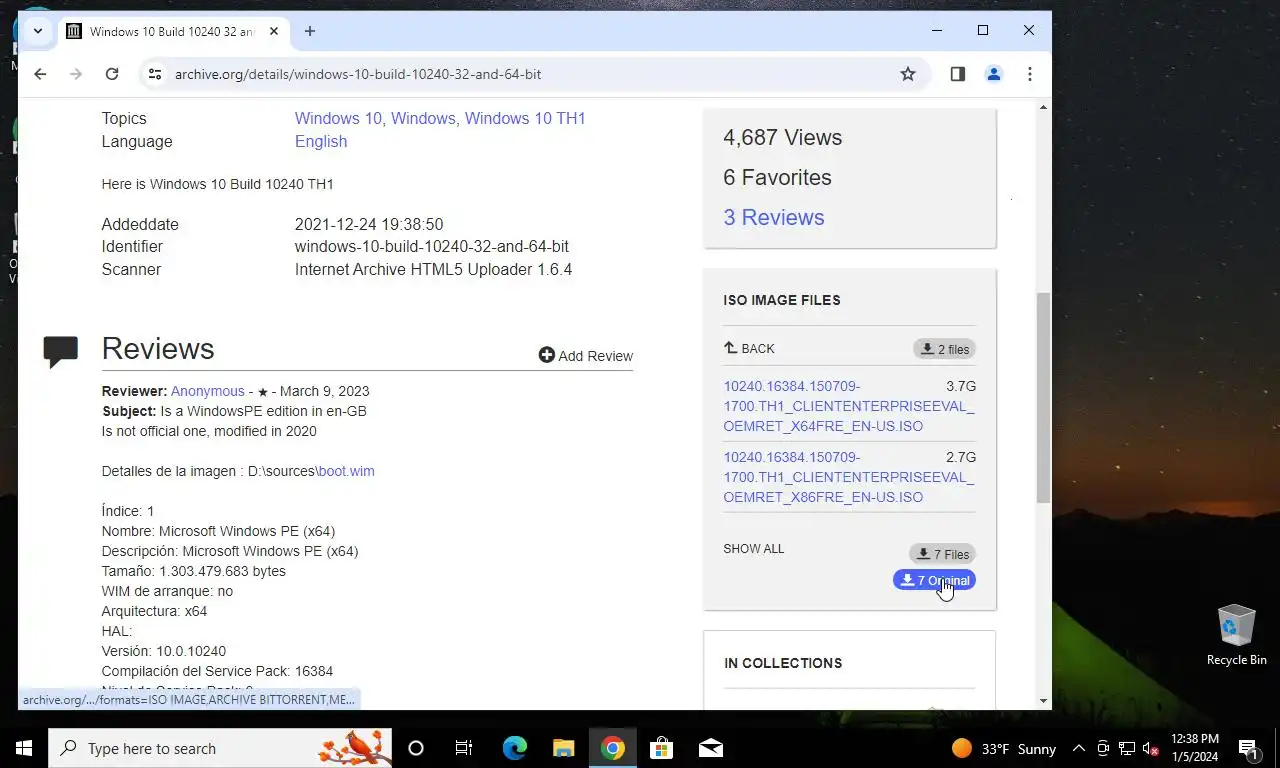Click the page vertical scrollbar thumb
Viewport: 1280px width, 768px height.
(1043, 397)
